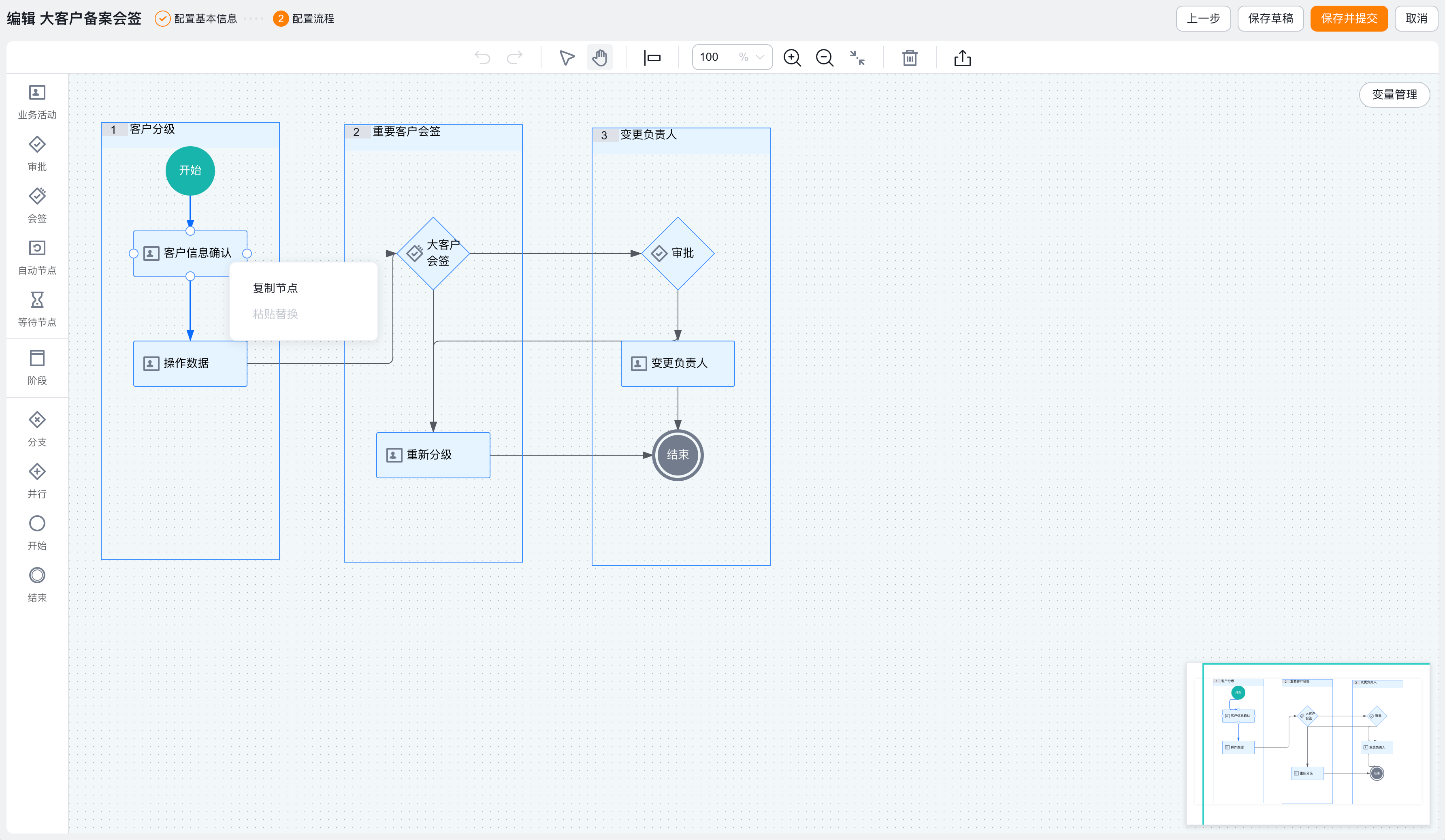Pick the 并行 parallel gateway from sidebar
This screenshot has height=840, width=1445.
[x=37, y=480]
